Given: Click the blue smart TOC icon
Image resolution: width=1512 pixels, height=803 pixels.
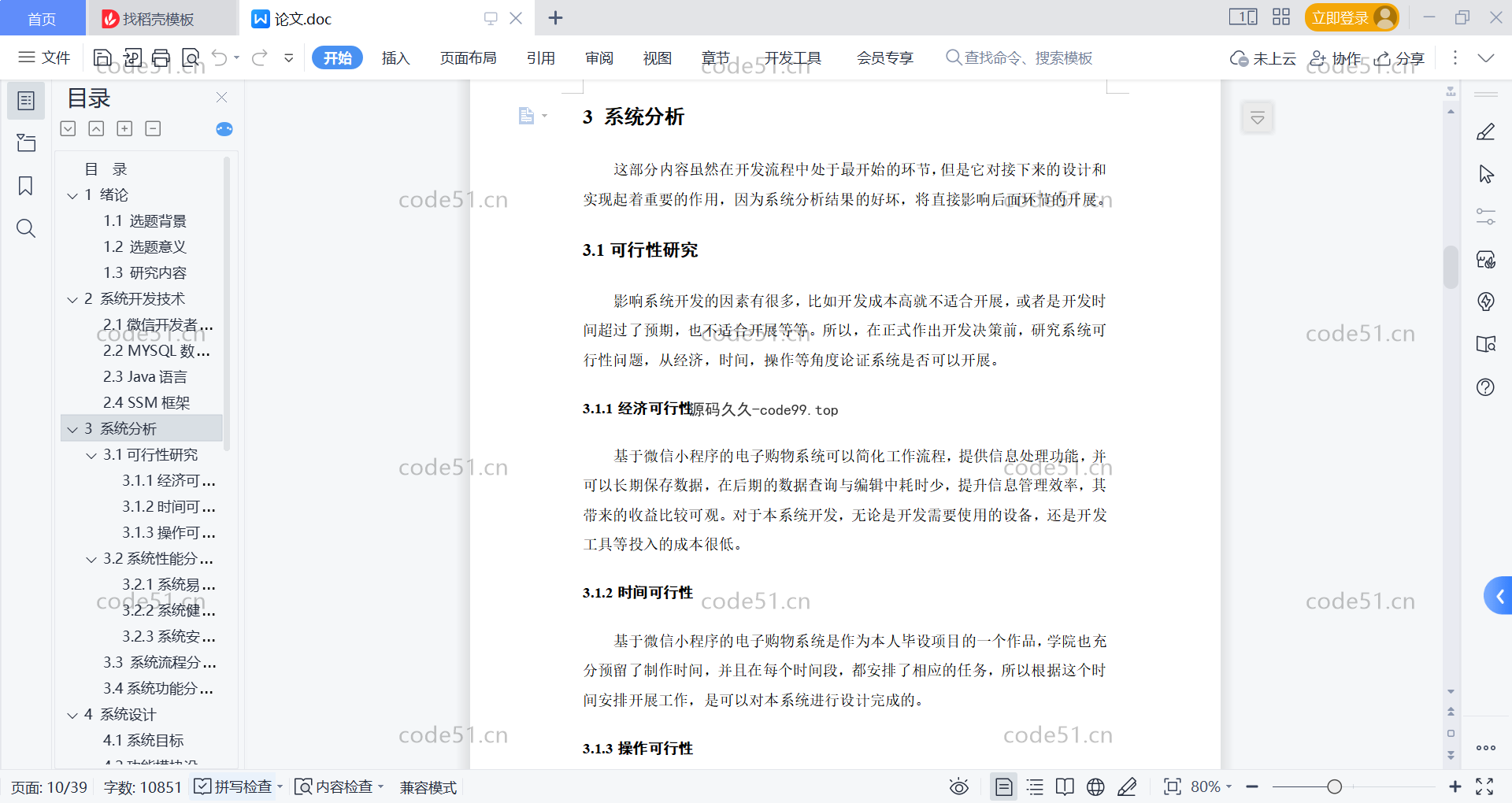Looking at the screenshot, I should pos(224,129).
